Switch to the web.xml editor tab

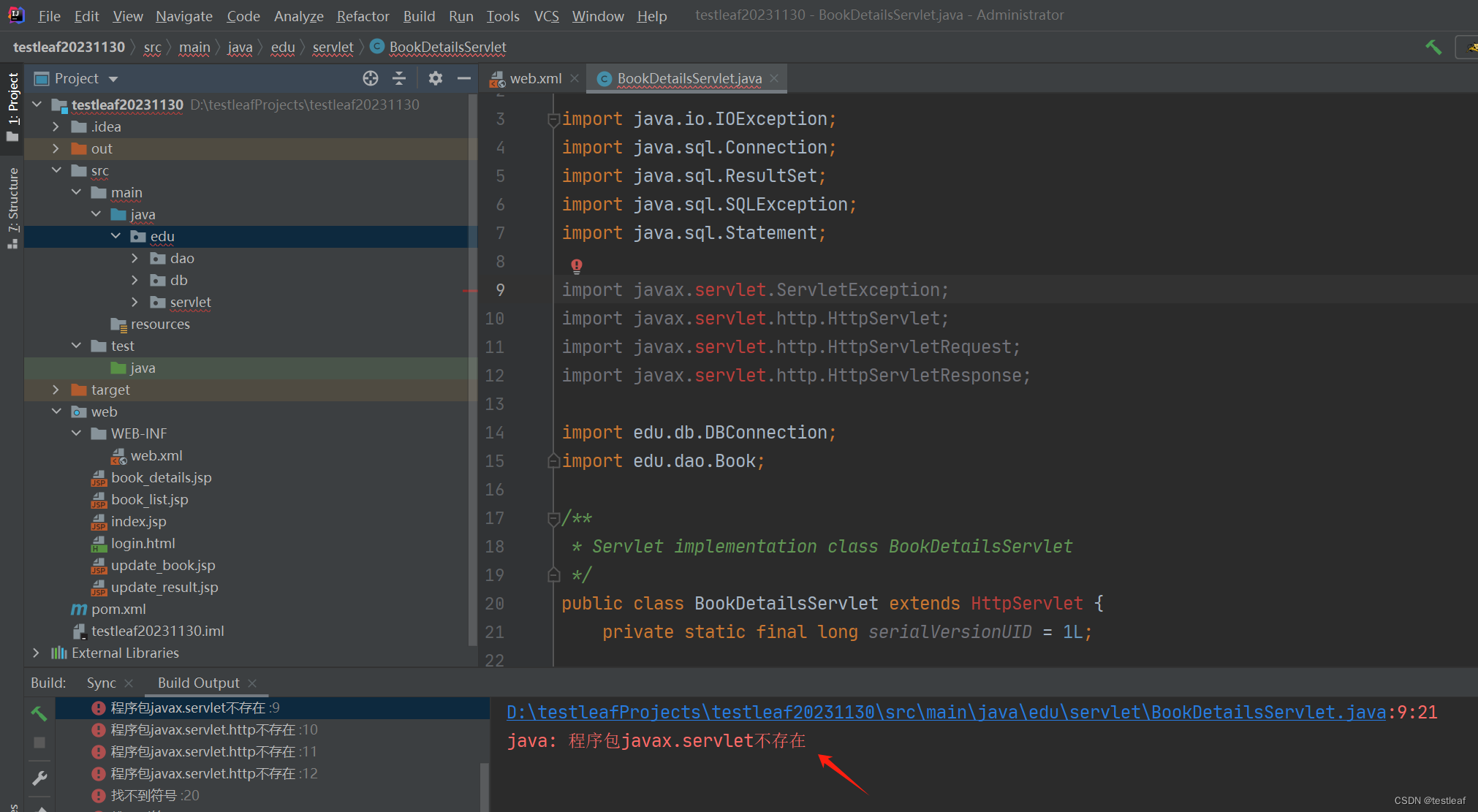(535, 78)
